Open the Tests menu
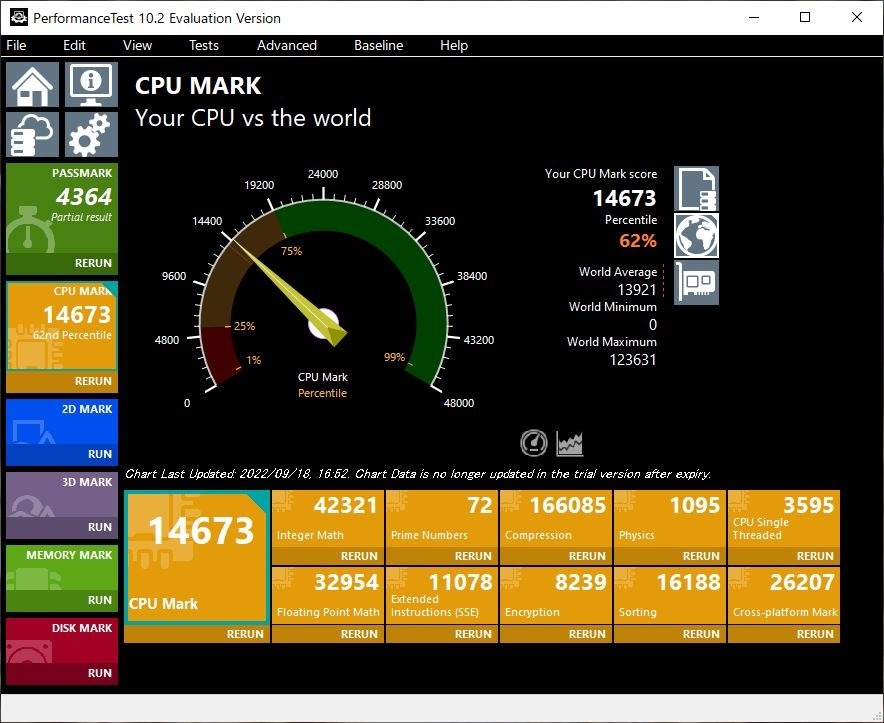Viewport: 884px width, 723px height. [204, 45]
